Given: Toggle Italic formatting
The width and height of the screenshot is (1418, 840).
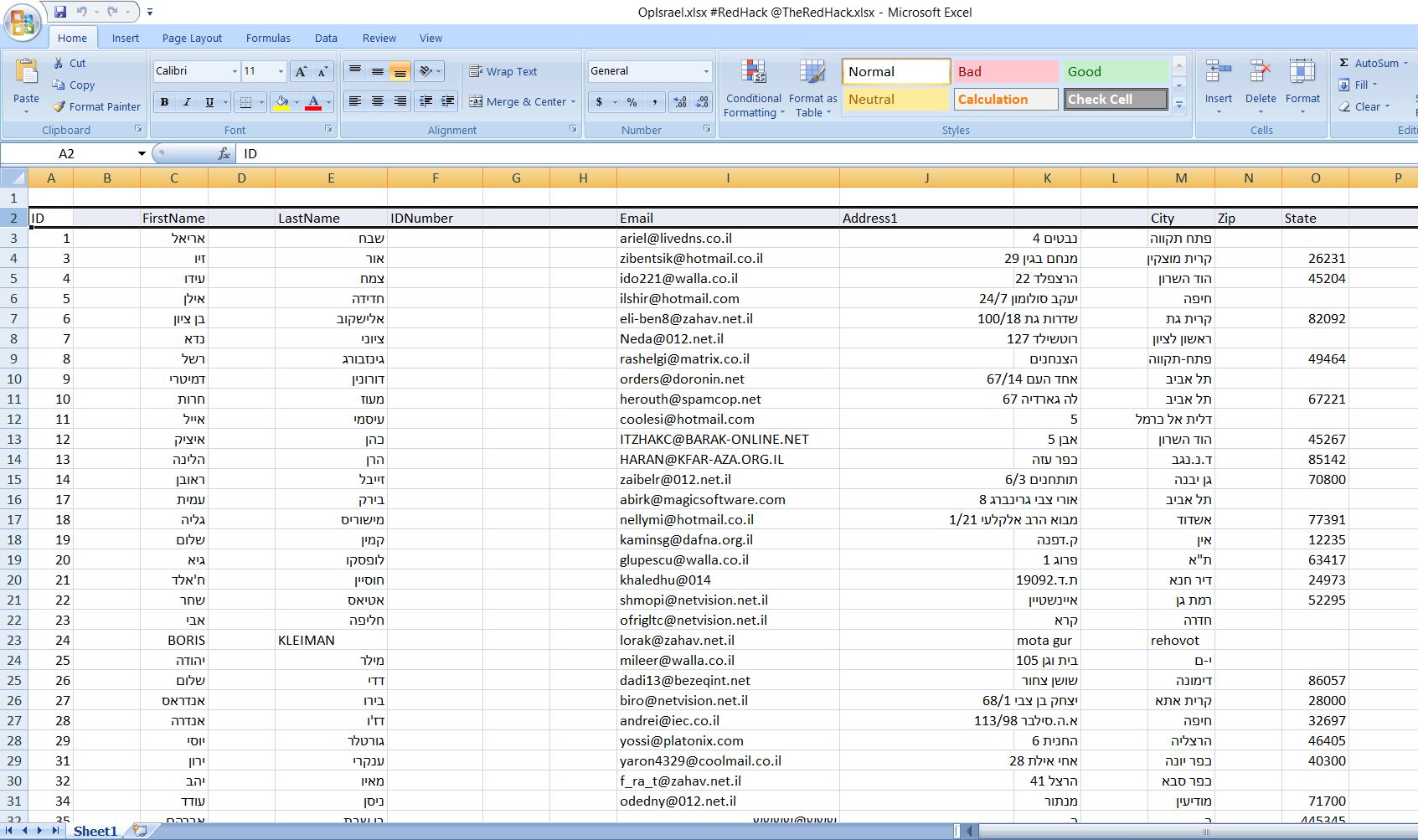Looking at the screenshot, I should click(187, 102).
